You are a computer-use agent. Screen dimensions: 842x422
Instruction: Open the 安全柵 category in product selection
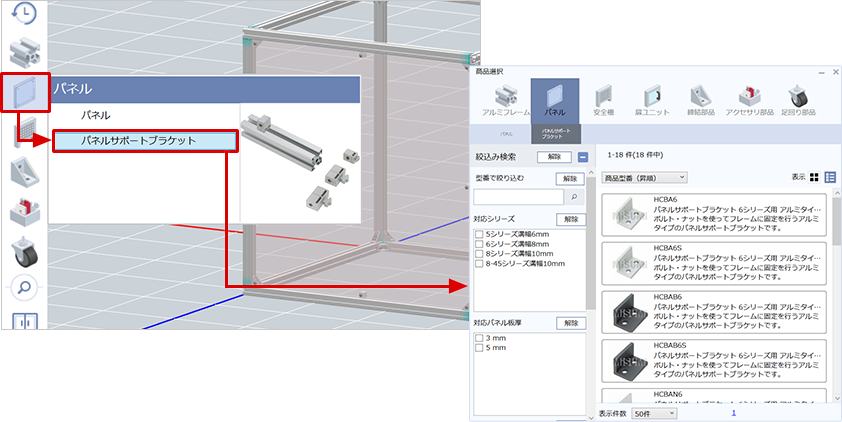point(604,101)
